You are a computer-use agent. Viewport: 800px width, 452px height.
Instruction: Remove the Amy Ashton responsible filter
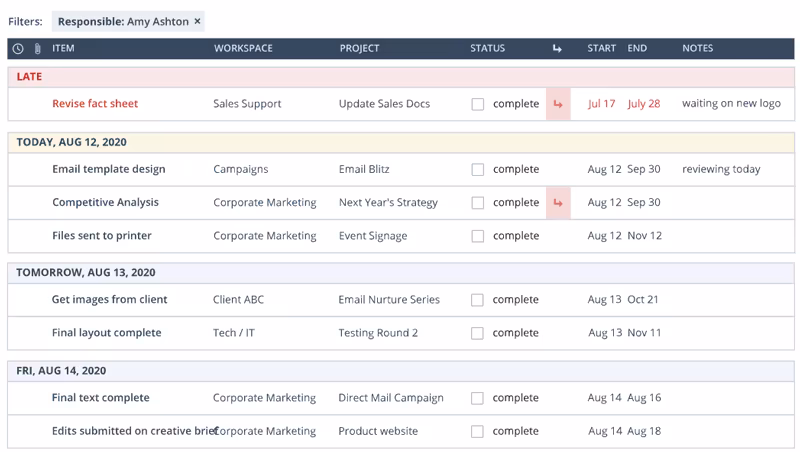point(197,21)
